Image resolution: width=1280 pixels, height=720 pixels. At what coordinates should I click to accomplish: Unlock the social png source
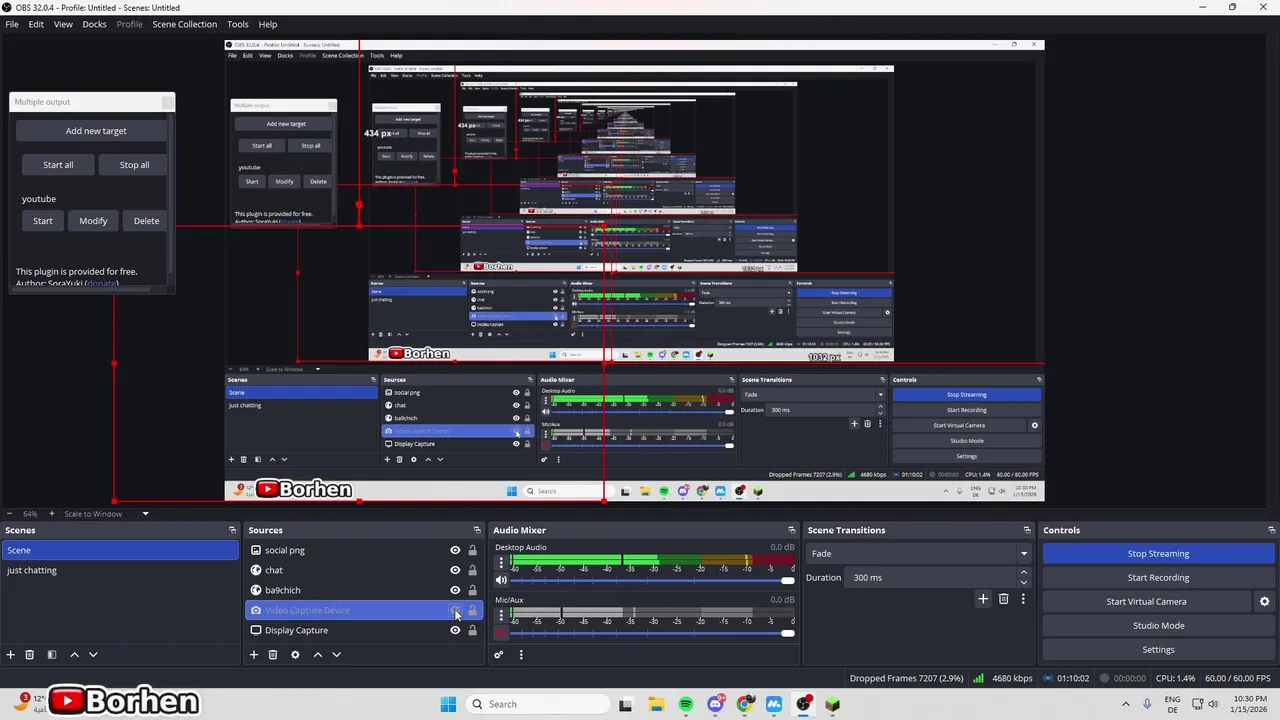coord(473,550)
